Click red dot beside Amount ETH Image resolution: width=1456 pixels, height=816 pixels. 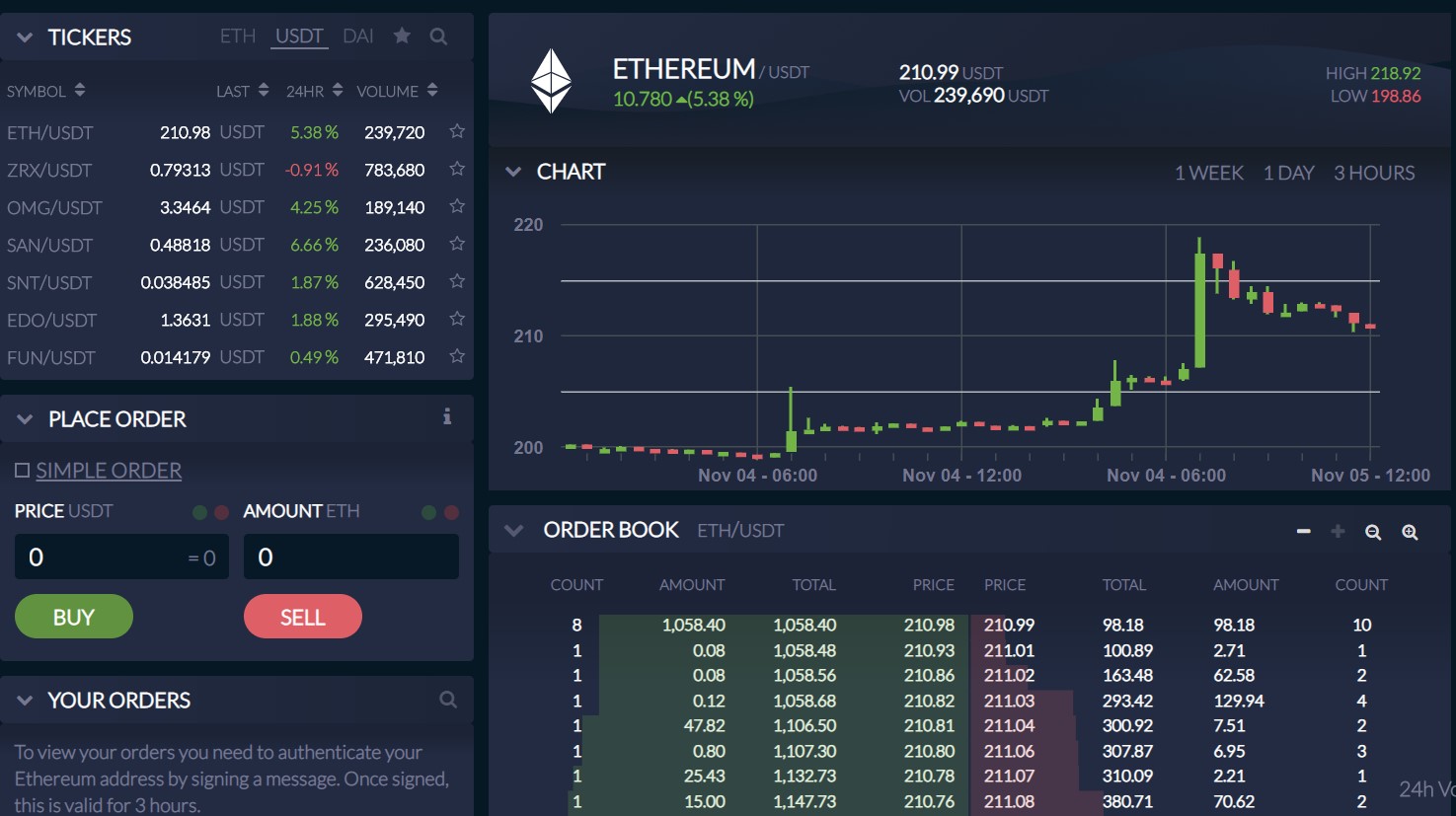click(451, 512)
